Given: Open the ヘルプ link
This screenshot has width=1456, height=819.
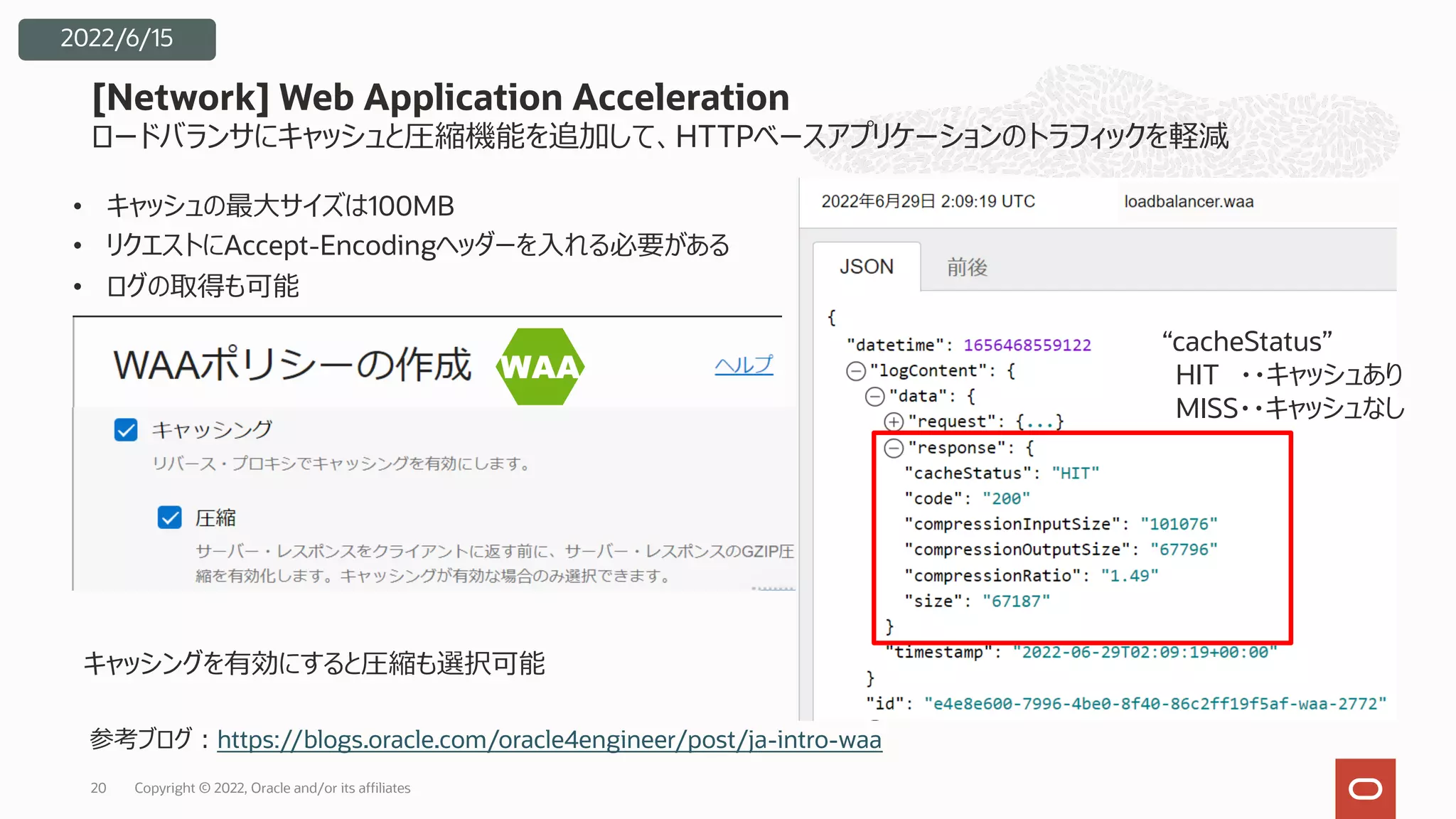Looking at the screenshot, I should [744, 365].
